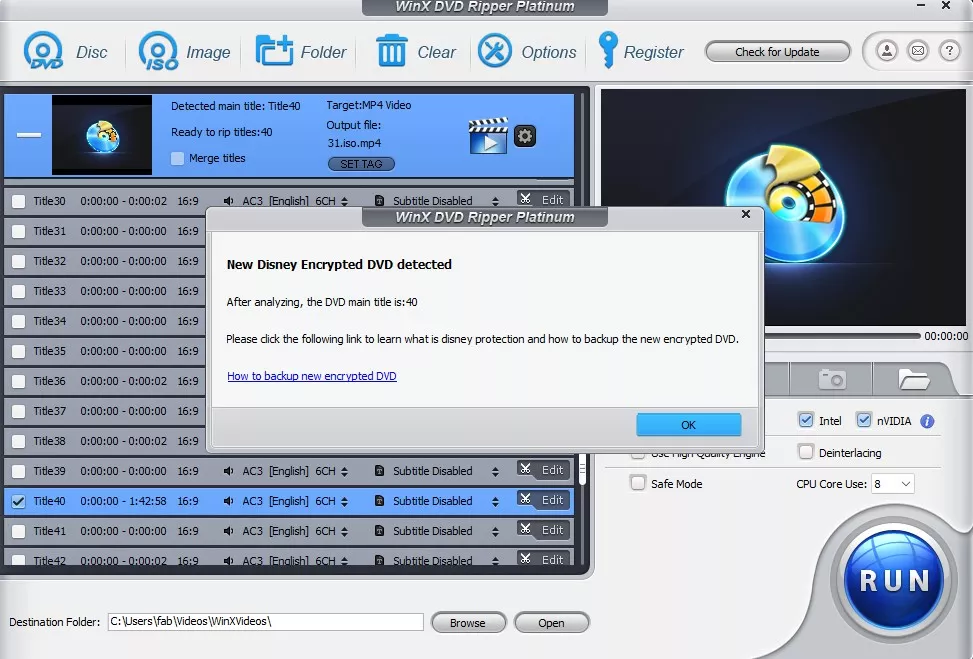Load an ISO Image source
973x659 pixels.
[185, 51]
